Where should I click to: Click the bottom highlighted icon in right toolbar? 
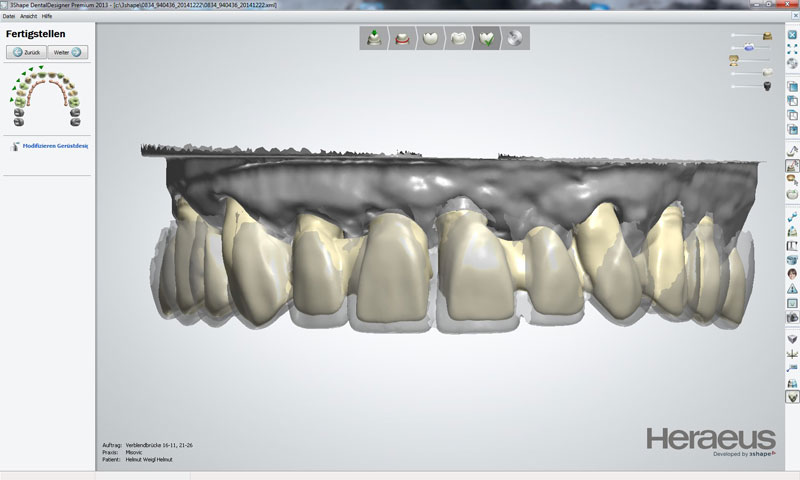[792, 397]
